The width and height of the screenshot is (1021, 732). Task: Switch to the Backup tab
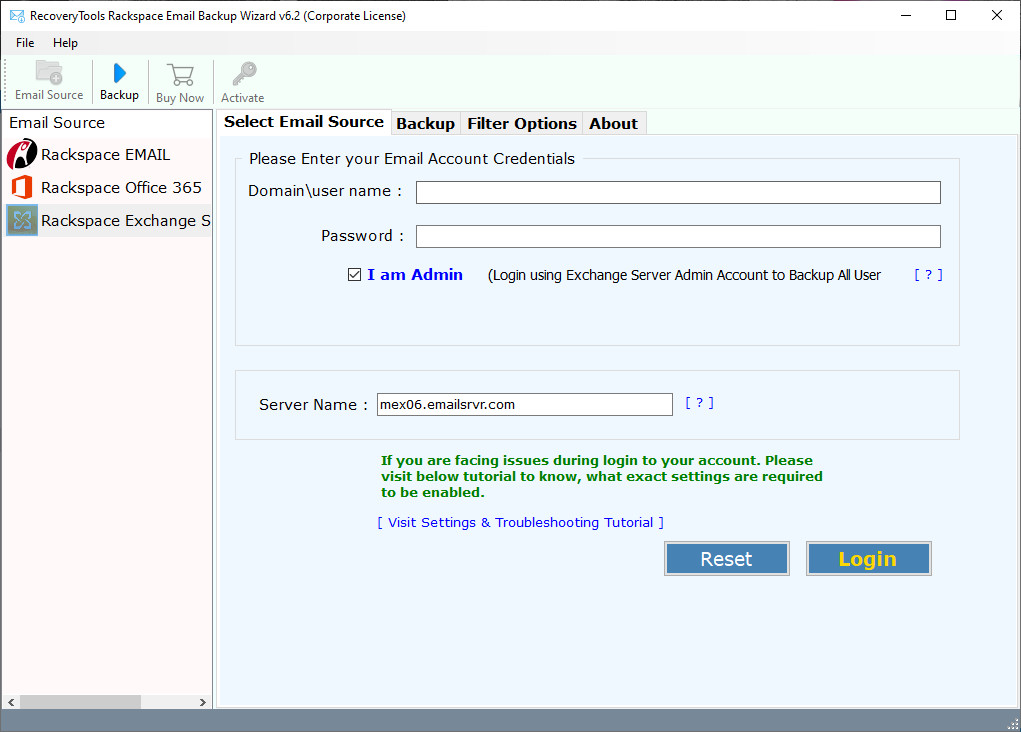click(426, 124)
